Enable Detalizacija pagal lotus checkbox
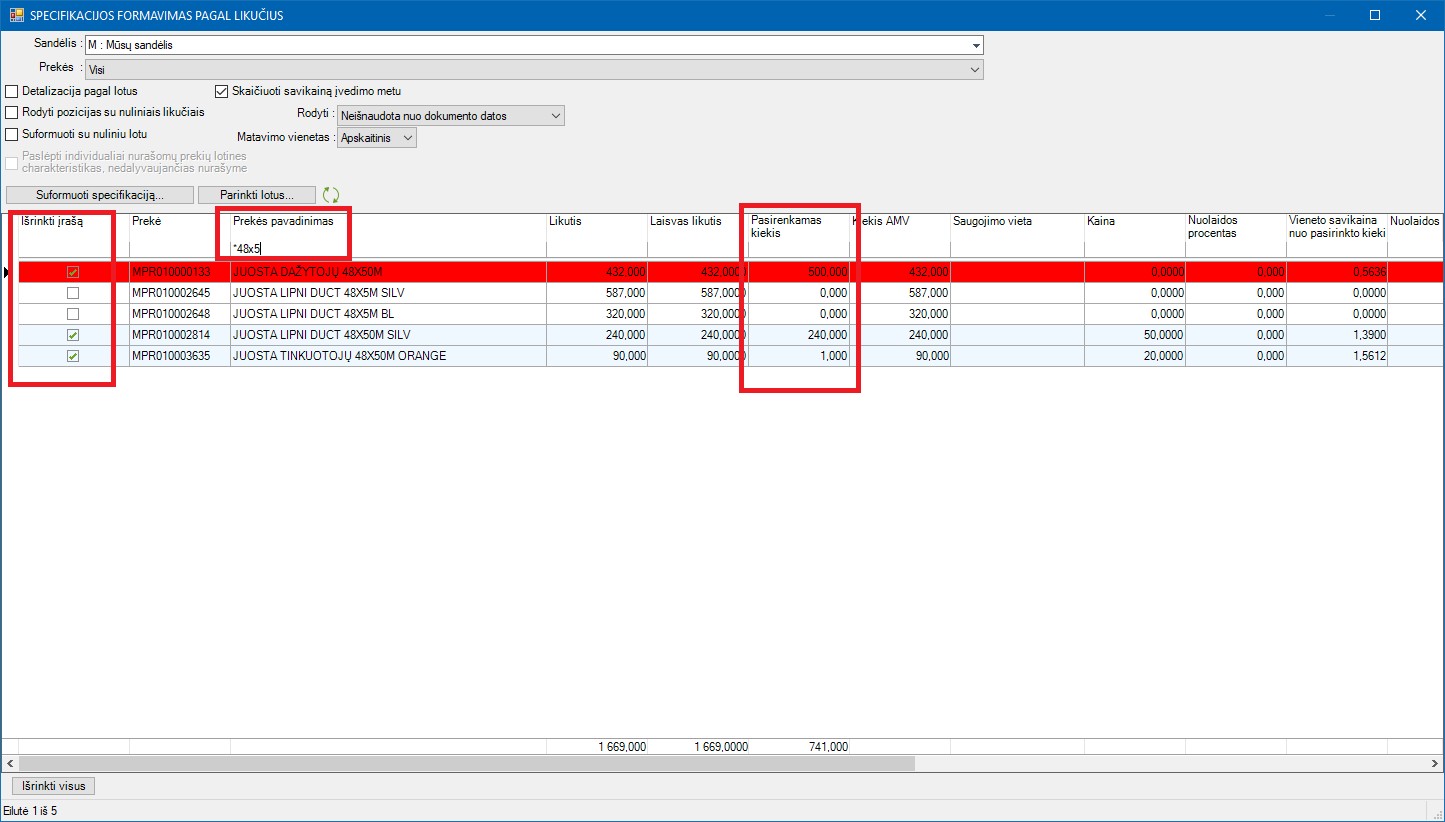1445x822 pixels. pos(13,91)
